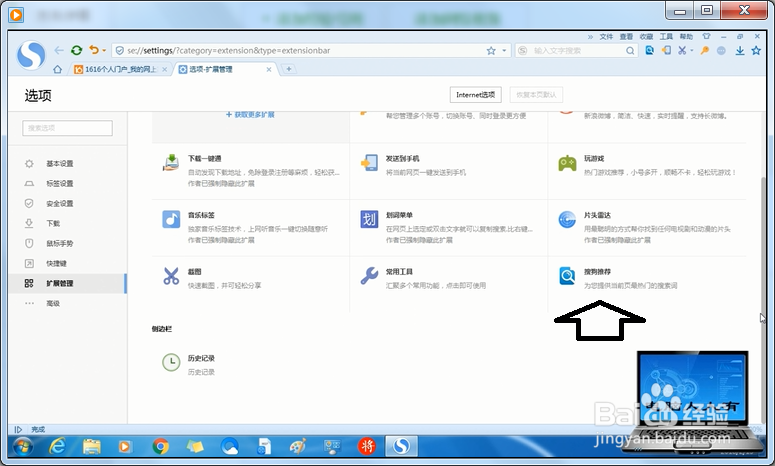This screenshot has width=775, height=466.
Task: Click the 音乐标签 music note icon
Action: click(171, 219)
